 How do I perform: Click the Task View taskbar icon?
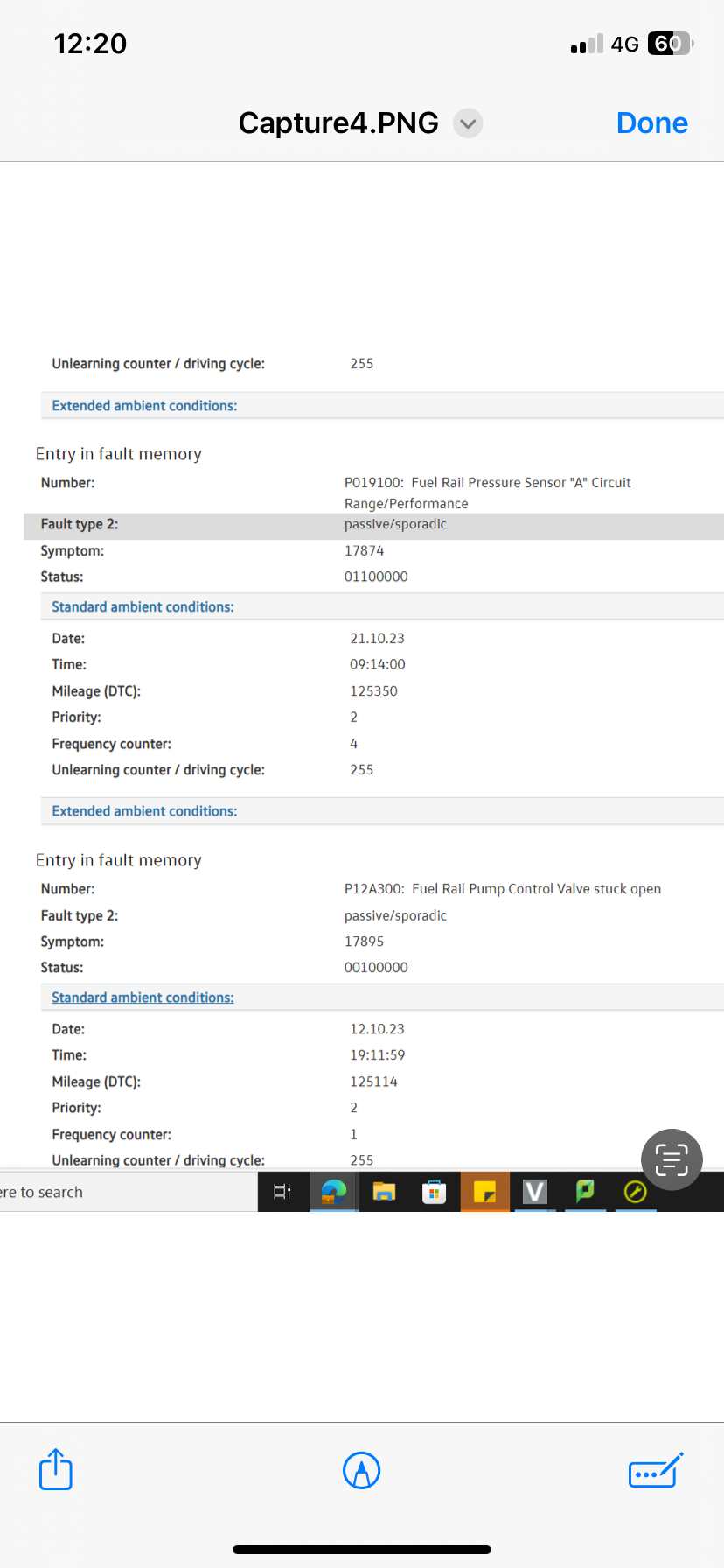[282, 1191]
